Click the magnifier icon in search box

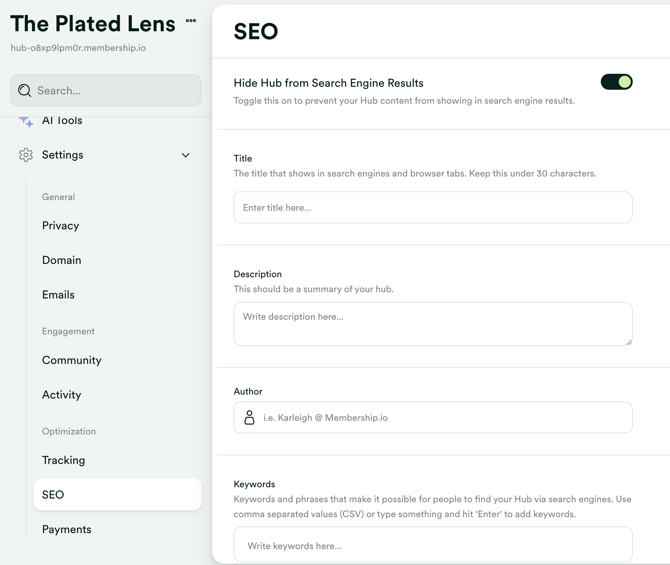tap(24, 90)
